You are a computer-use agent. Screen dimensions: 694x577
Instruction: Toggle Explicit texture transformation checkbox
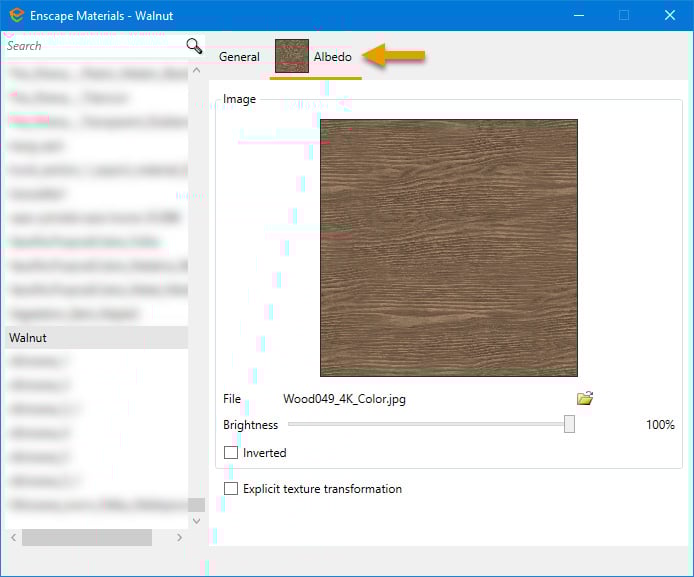point(231,489)
